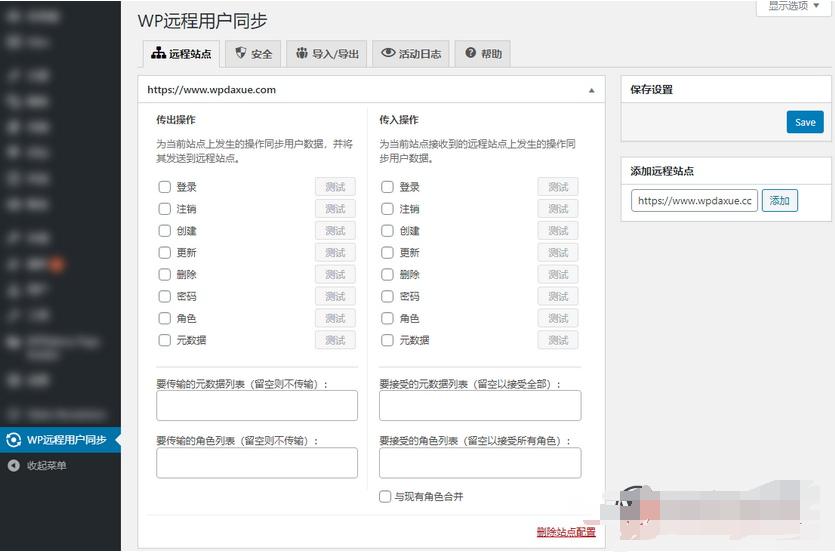Click the 要接受的元数据列表 input box
This screenshot has height=552, width=835.
(x=480, y=406)
